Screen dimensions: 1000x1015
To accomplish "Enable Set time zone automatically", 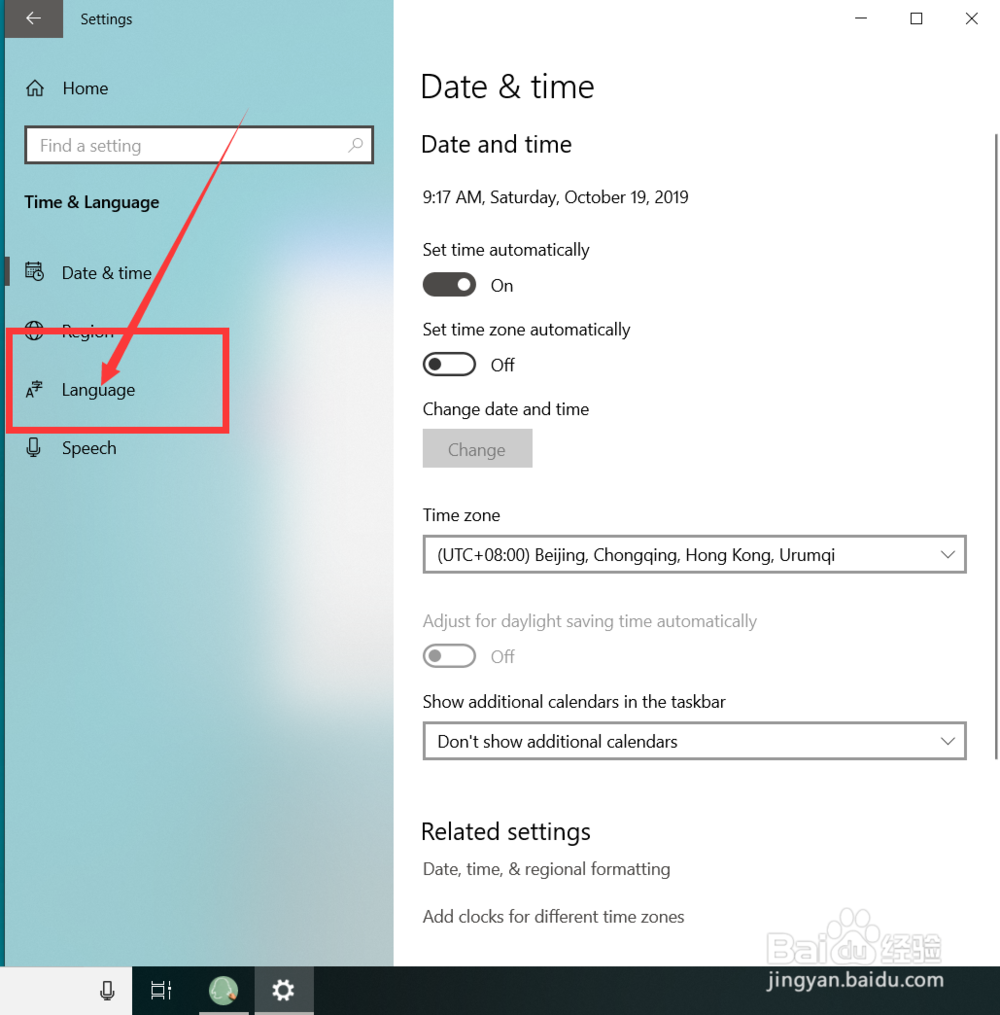I will 449,364.
